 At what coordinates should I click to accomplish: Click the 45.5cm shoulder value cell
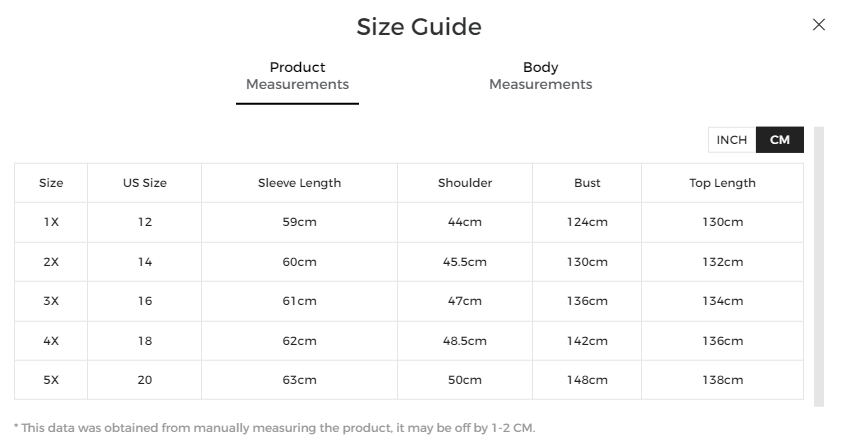(x=465, y=262)
